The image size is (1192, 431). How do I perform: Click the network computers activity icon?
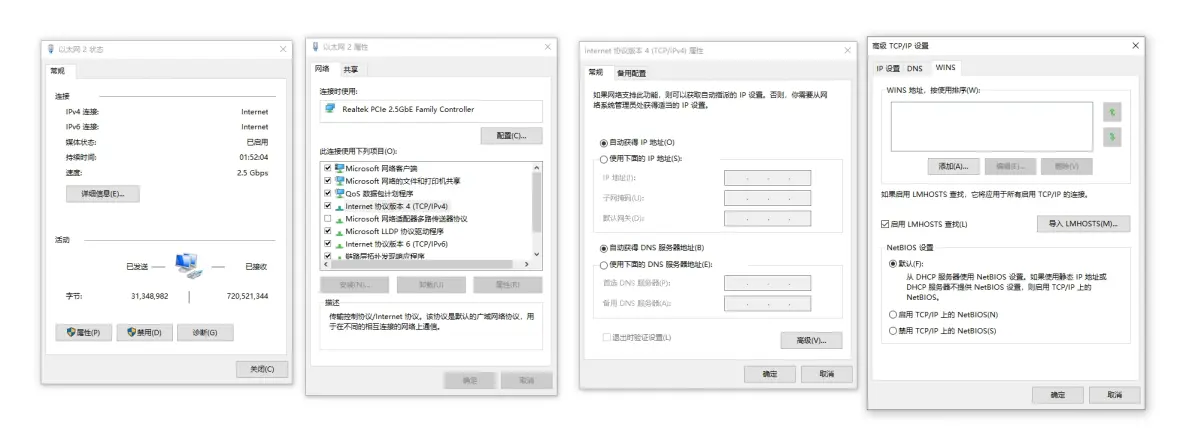point(189,265)
